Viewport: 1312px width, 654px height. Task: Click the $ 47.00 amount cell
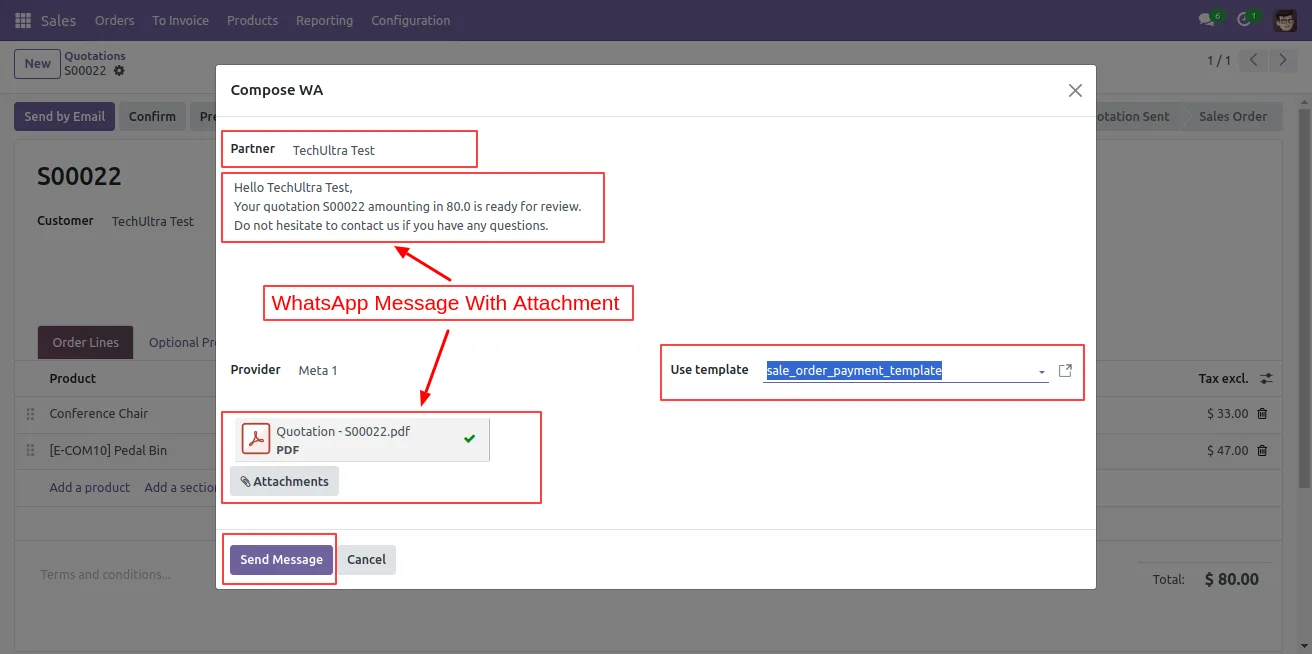1227,450
